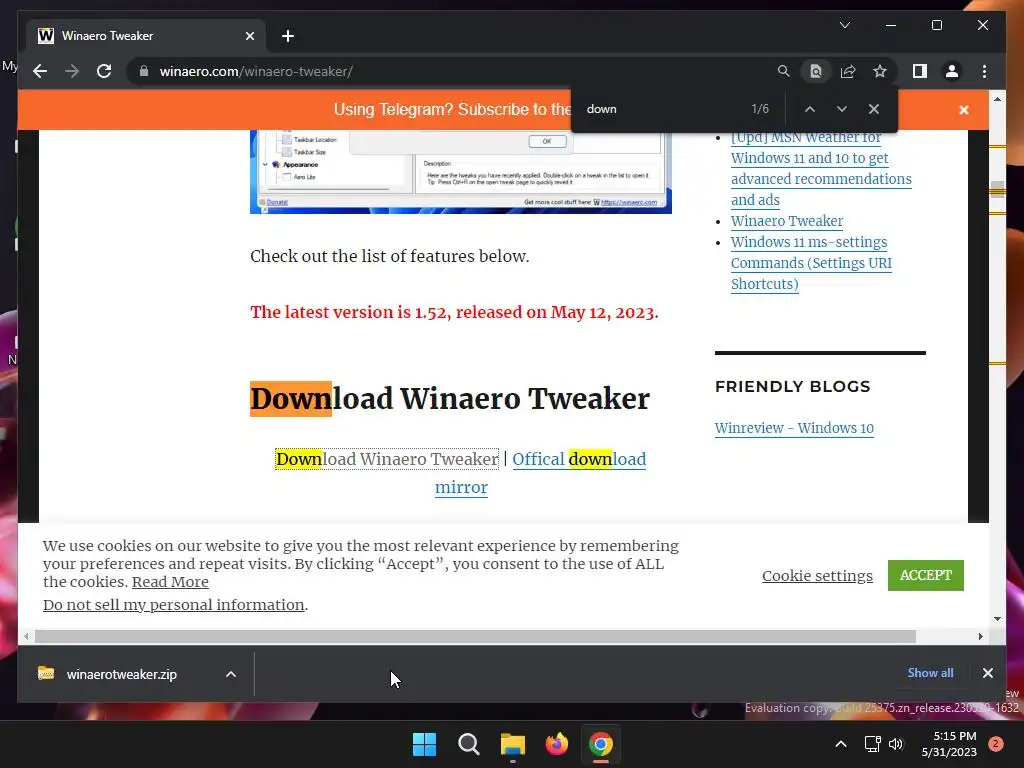
Task: Close the find bar
Action: [874, 109]
